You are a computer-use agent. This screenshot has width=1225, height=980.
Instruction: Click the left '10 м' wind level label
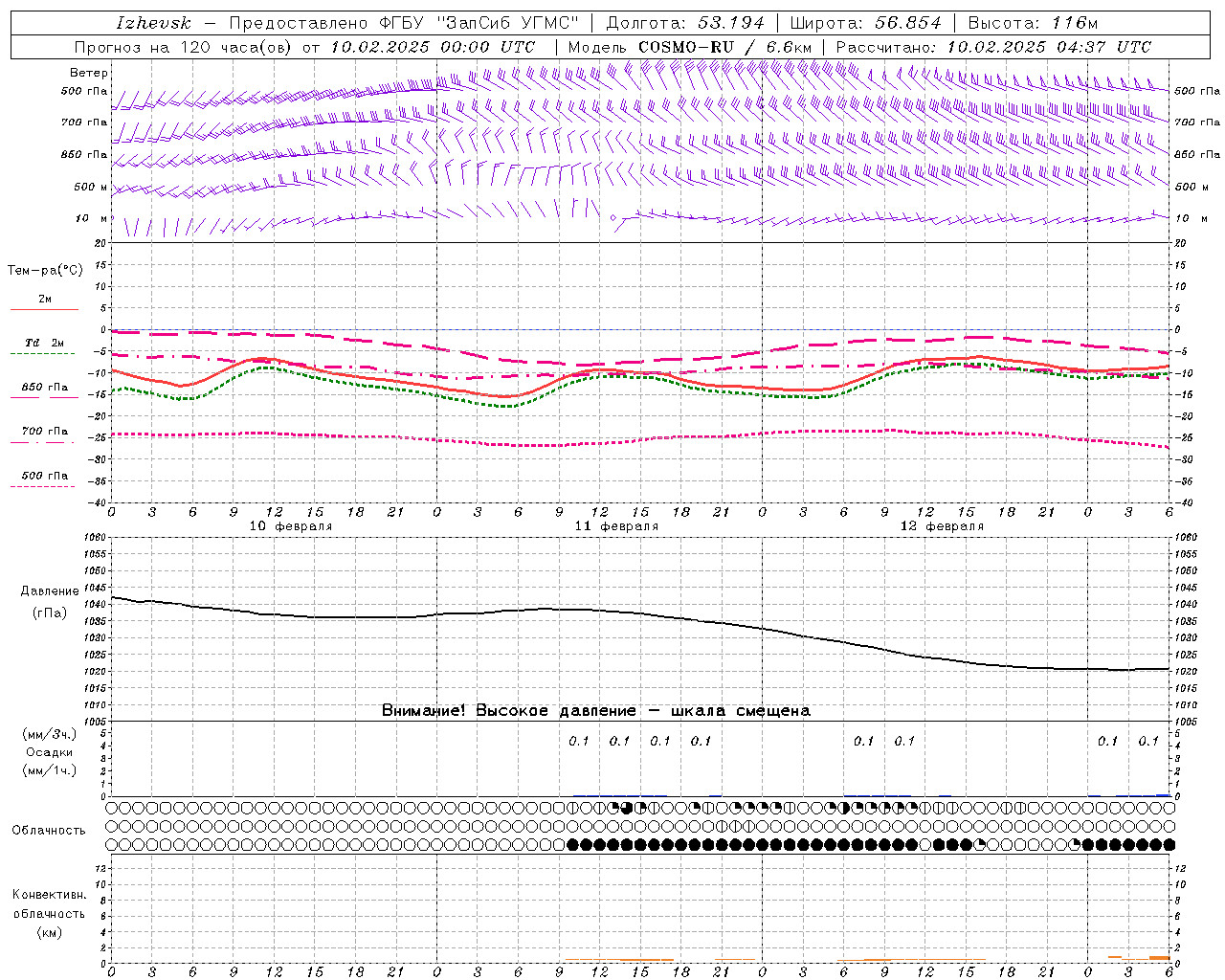click(91, 218)
